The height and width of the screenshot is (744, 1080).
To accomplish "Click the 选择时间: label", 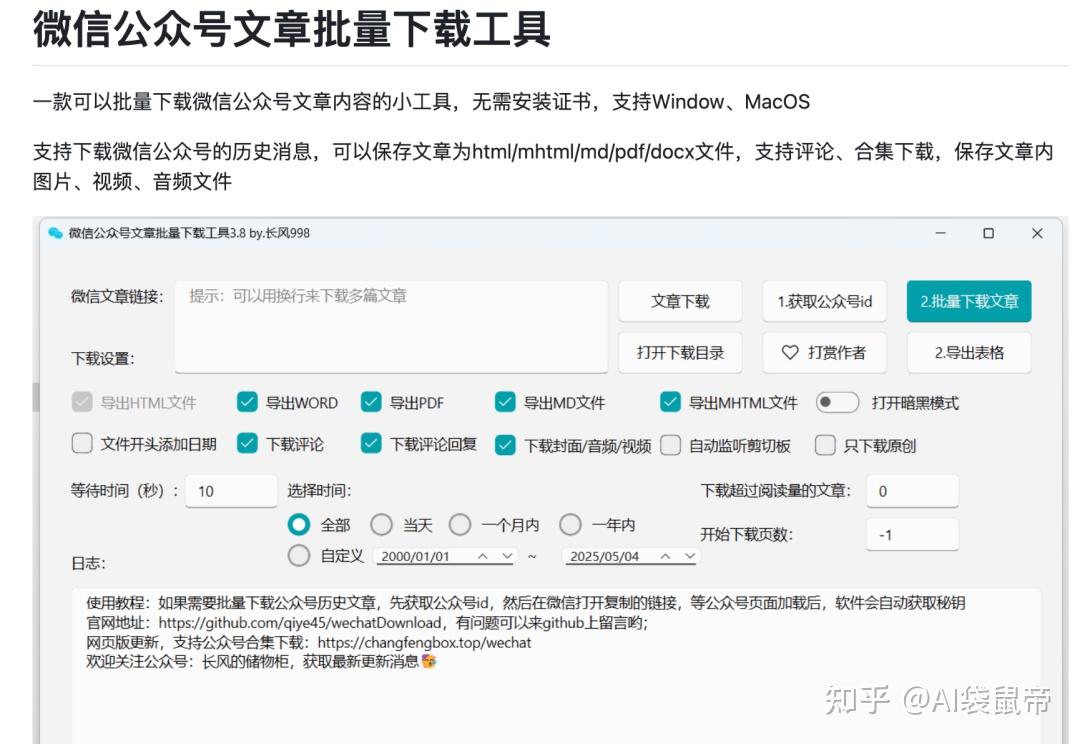I will [319, 490].
